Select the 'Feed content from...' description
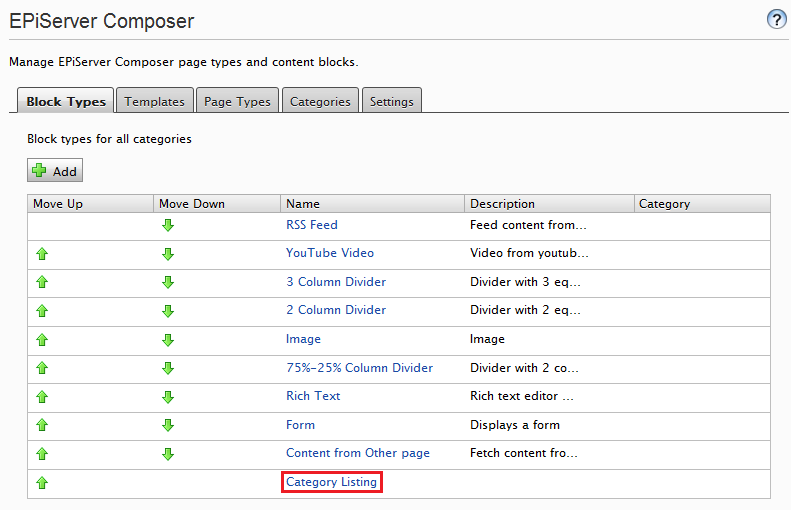The height and width of the screenshot is (510, 791). pyautogui.click(x=528, y=225)
